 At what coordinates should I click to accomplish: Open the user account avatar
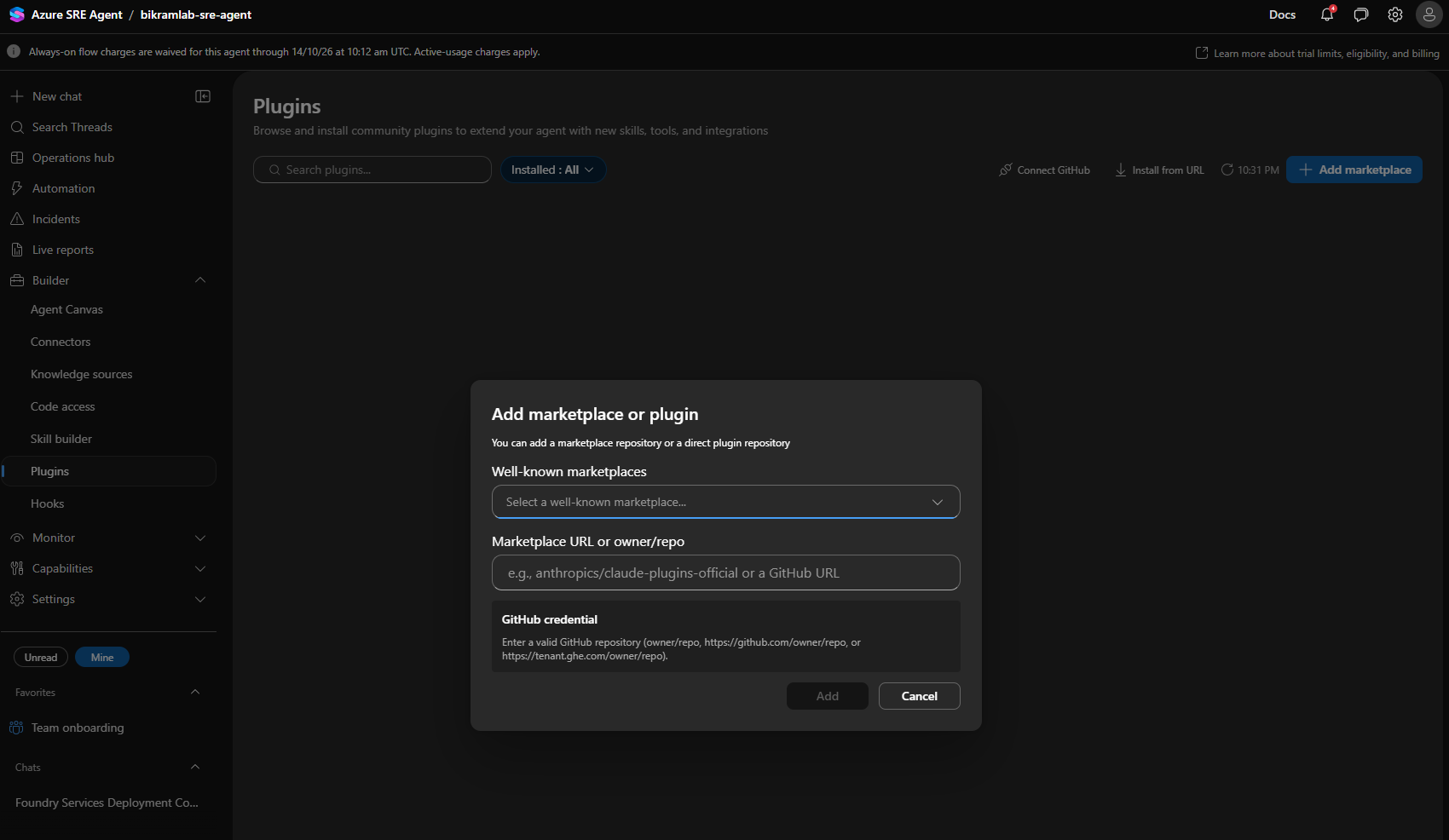1429,14
